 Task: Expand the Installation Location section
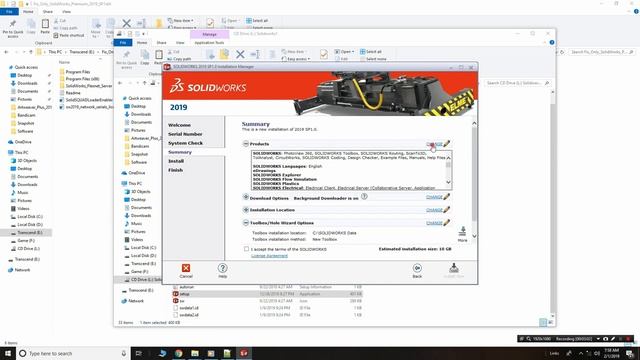(246, 209)
